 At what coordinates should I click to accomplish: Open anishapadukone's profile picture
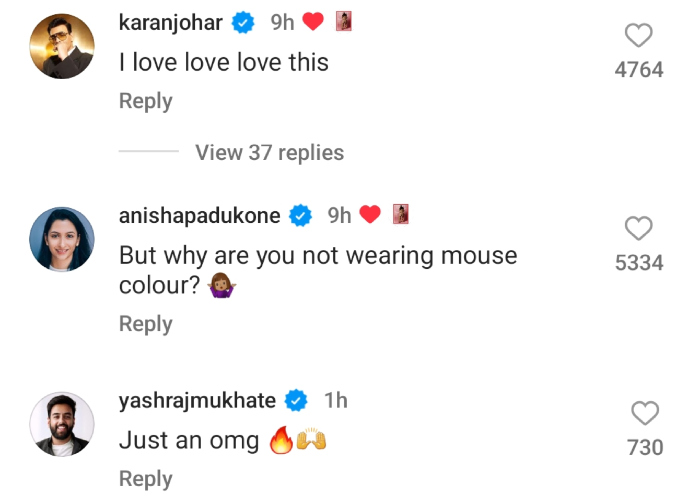pyautogui.click(x=62, y=239)
